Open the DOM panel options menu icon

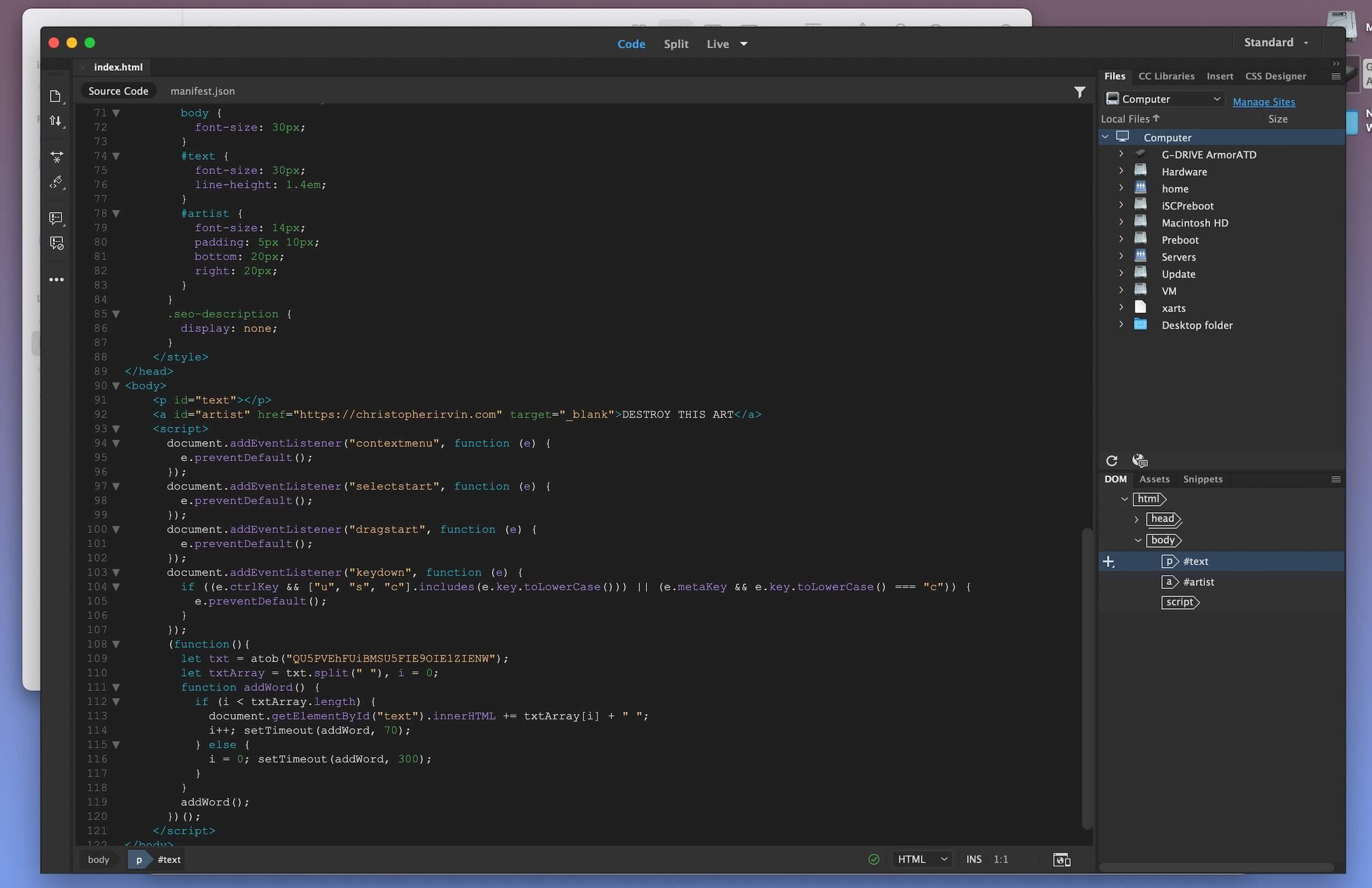(x=1335, y=479)
